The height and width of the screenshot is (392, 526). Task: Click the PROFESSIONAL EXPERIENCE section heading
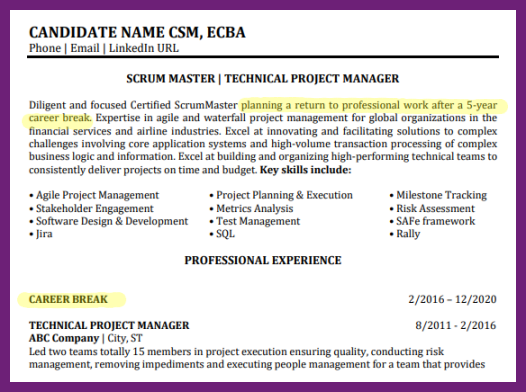pyautogui.click(x=263, y=261)
